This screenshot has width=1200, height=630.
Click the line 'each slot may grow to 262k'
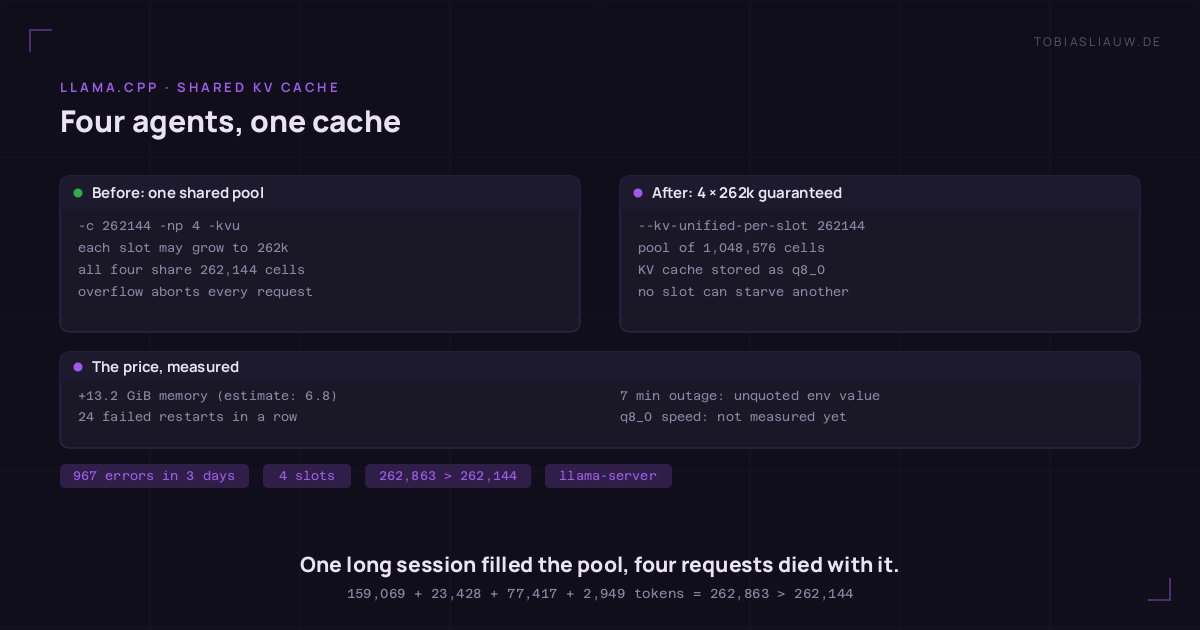point(183,248)
